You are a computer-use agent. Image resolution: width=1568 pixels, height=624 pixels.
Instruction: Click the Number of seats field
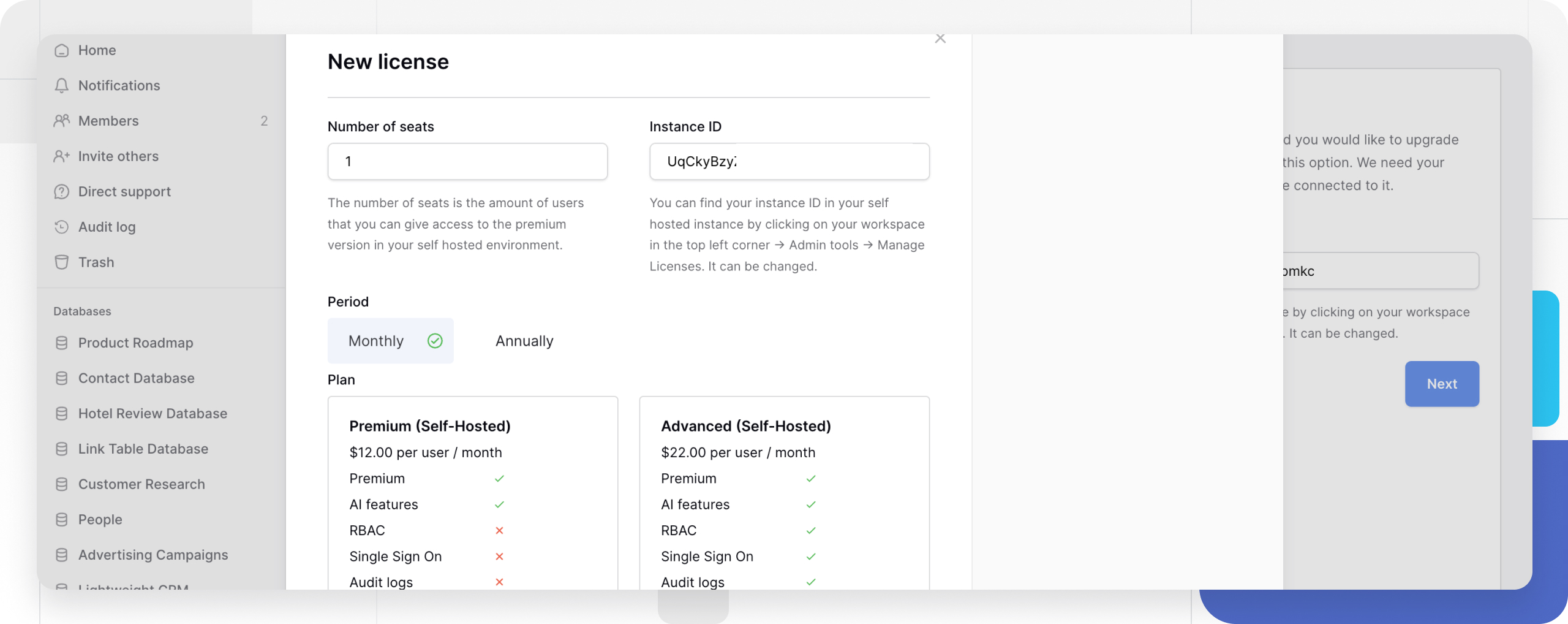pos(467,162)
